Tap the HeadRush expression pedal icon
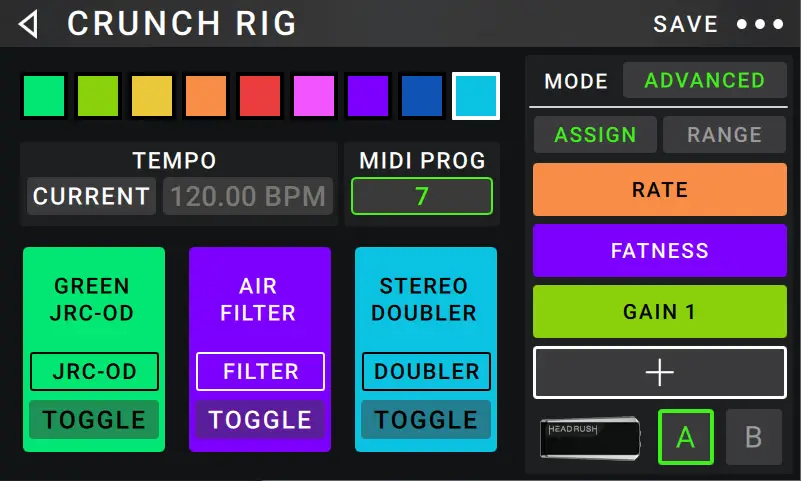This screenshot has width=801, height=481. point(590,438)
